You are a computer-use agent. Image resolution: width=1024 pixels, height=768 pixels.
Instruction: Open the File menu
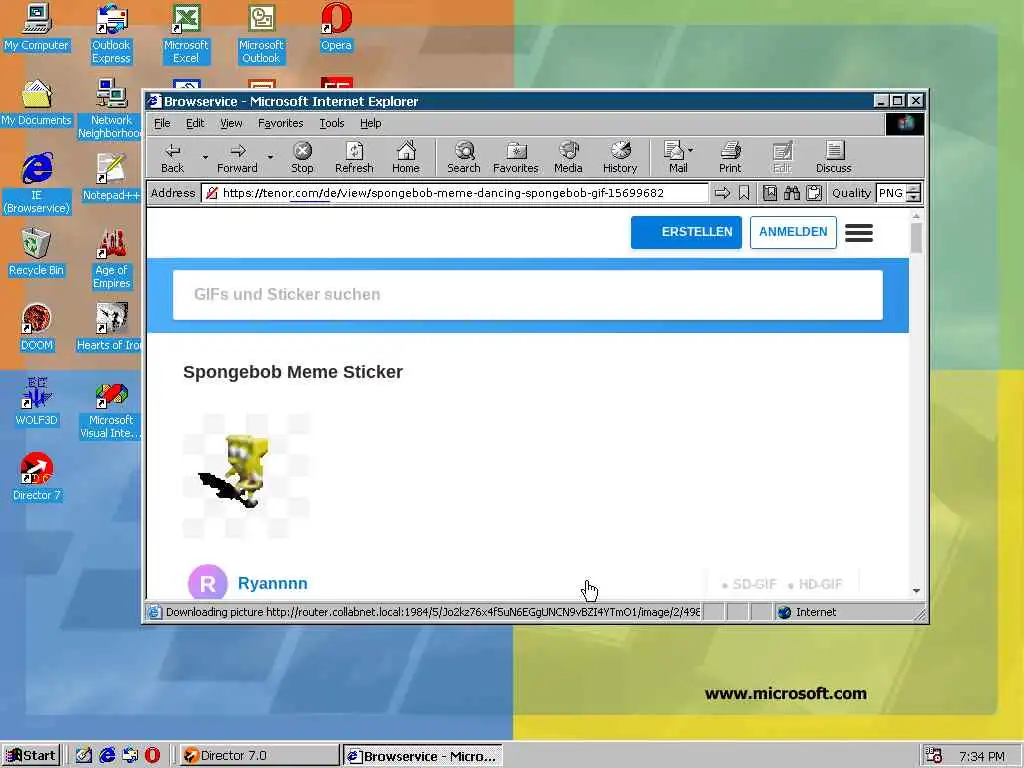tap(162, 123)
